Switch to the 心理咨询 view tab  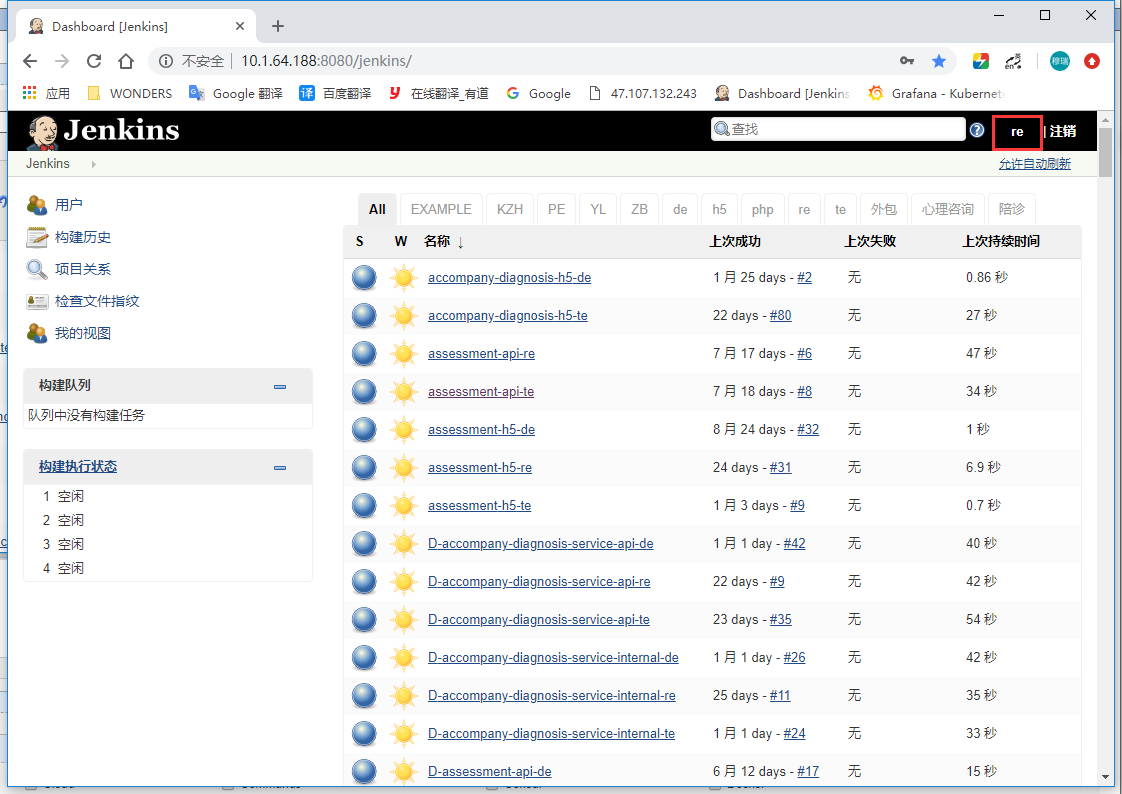click(x=947, y=210)
